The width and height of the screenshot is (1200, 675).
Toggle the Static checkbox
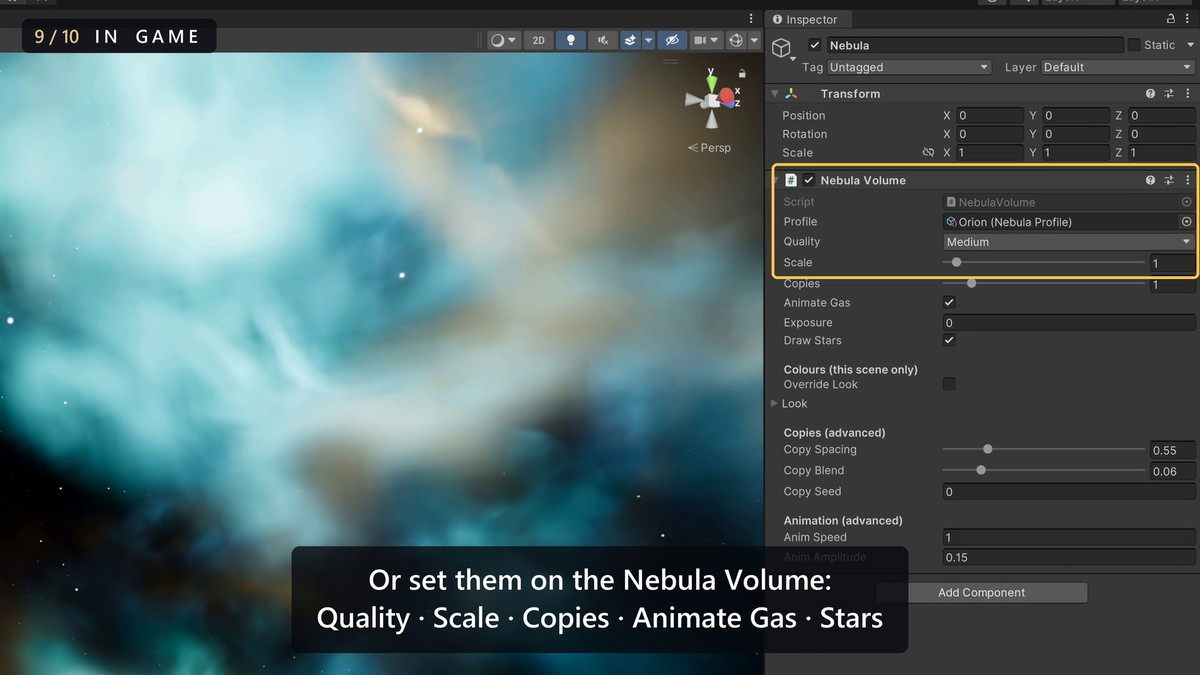[1134, 45]
